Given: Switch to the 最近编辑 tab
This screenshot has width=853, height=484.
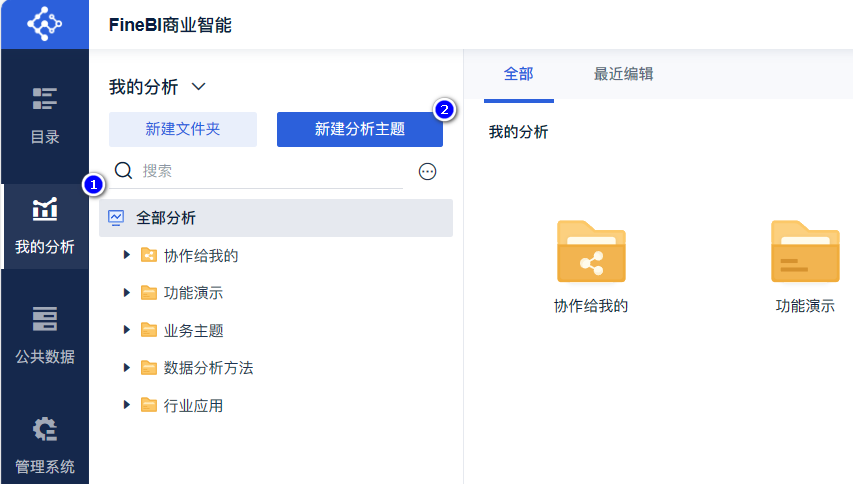Looking at the screenshot, I should [623, 74].
